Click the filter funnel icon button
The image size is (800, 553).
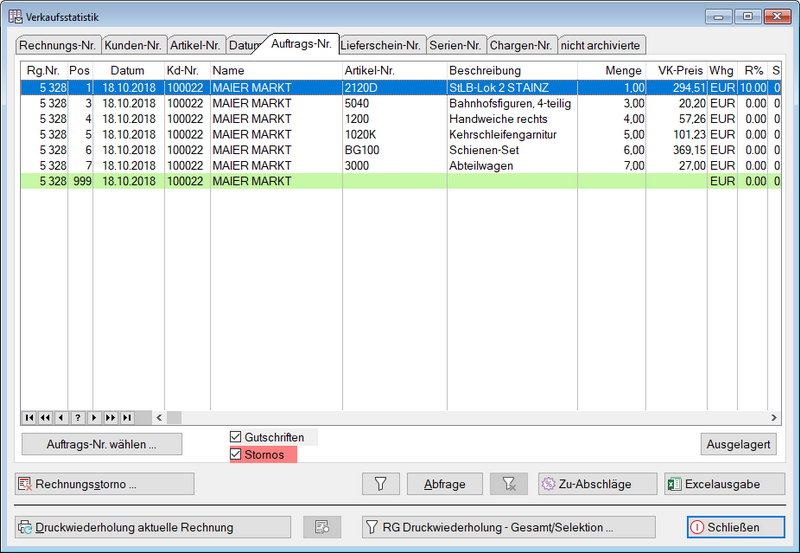click(x=380, y=484)
